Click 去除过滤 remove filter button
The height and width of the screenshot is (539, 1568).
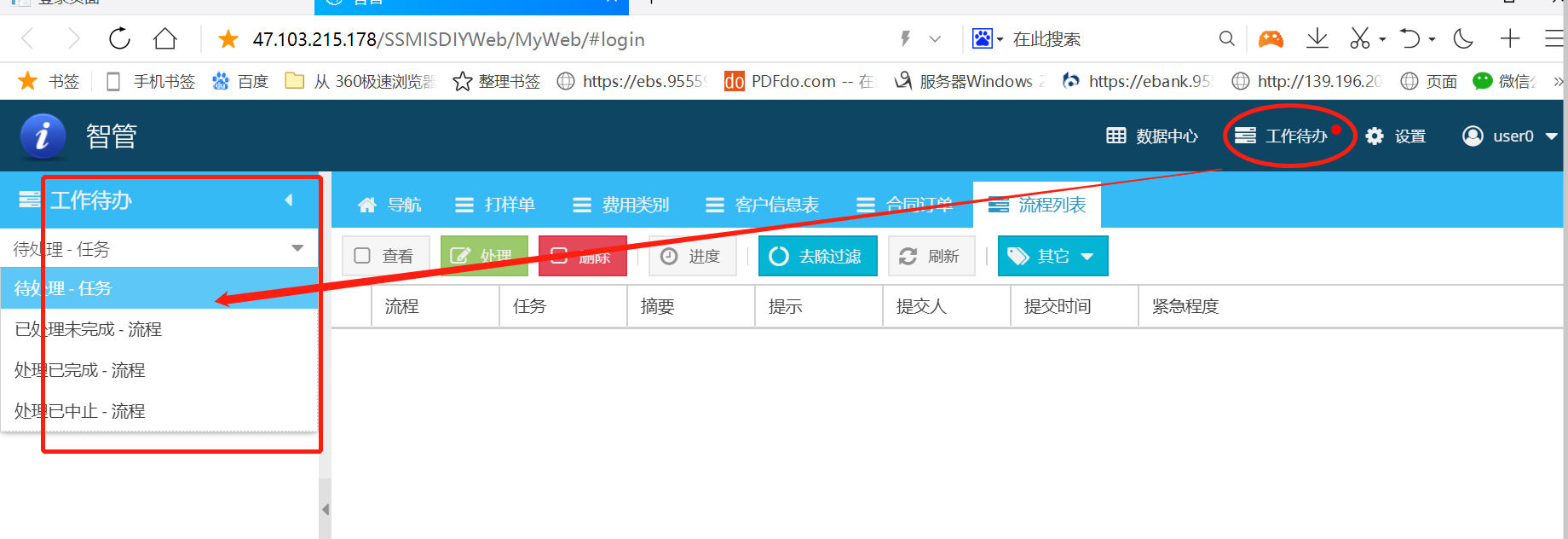click(817, 256)
